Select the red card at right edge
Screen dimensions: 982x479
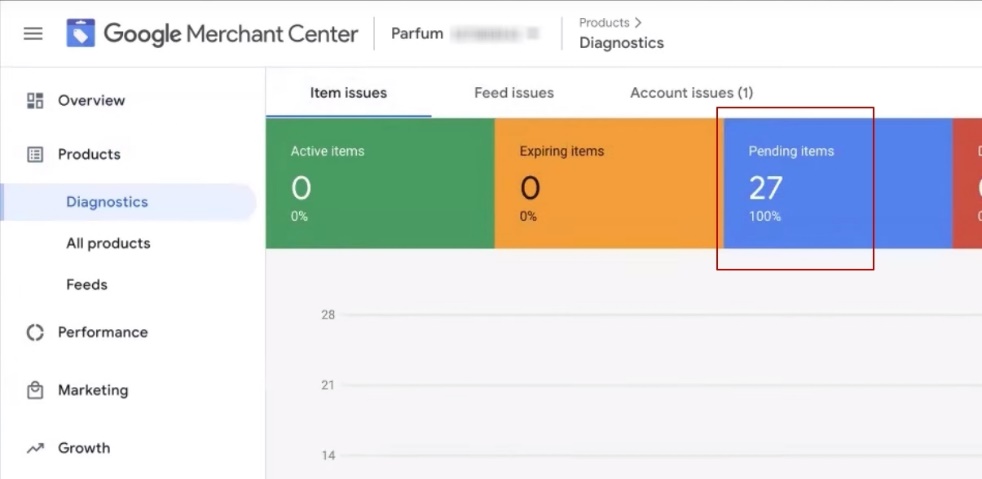967,184
